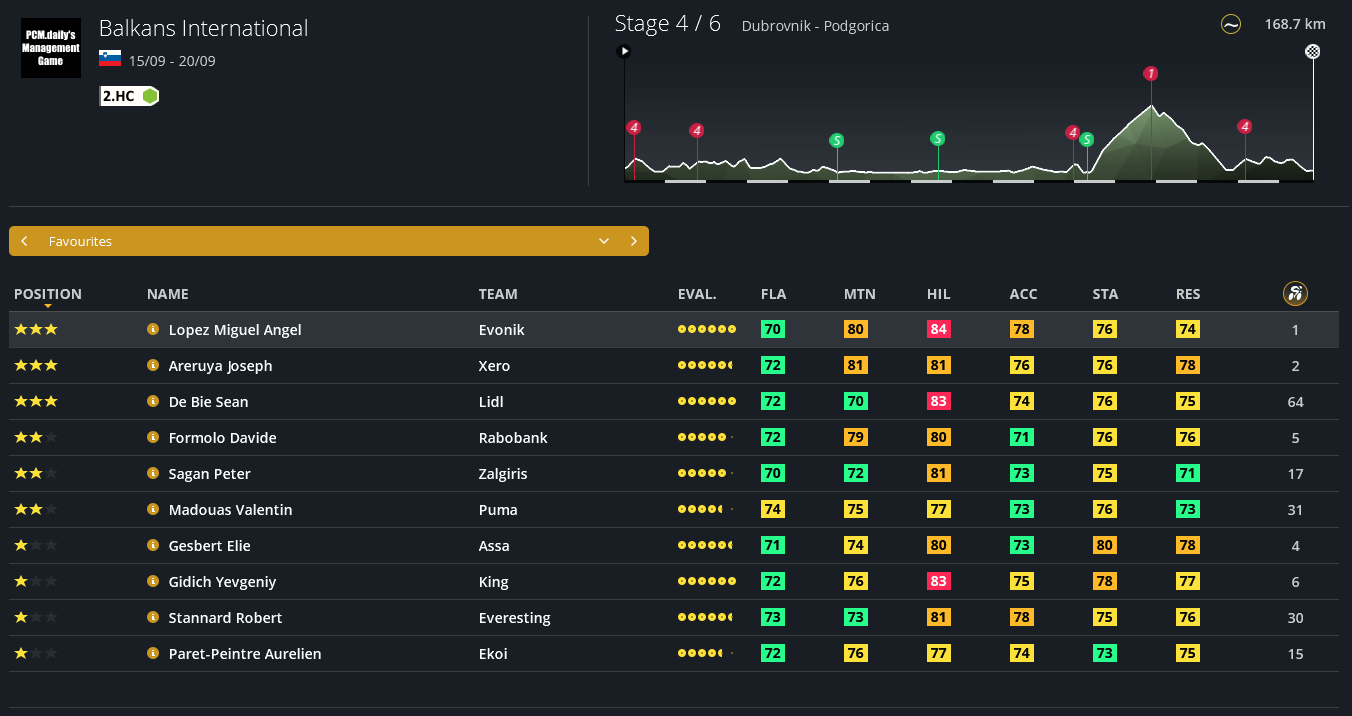Click the category 1 climb marker

point(1151,74)
